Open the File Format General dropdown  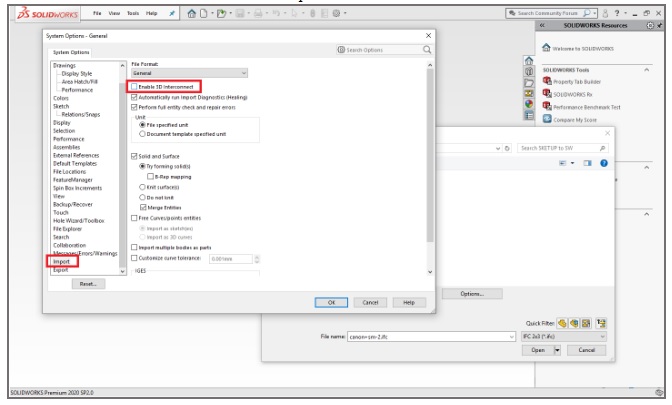[x=189, y=73]
